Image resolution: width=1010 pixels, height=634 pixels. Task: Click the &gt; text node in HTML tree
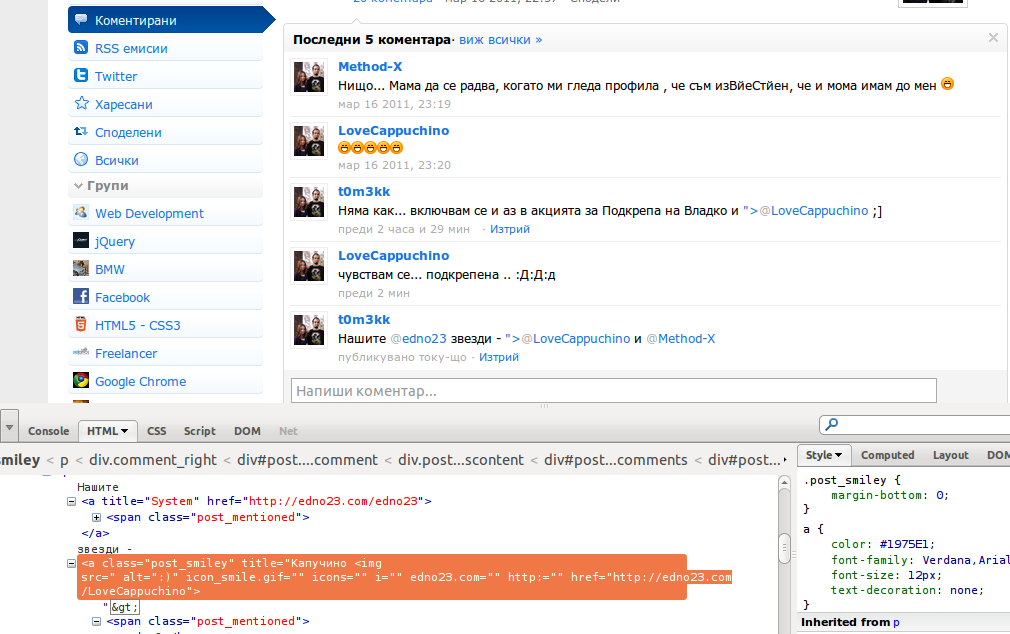[124, 607]
